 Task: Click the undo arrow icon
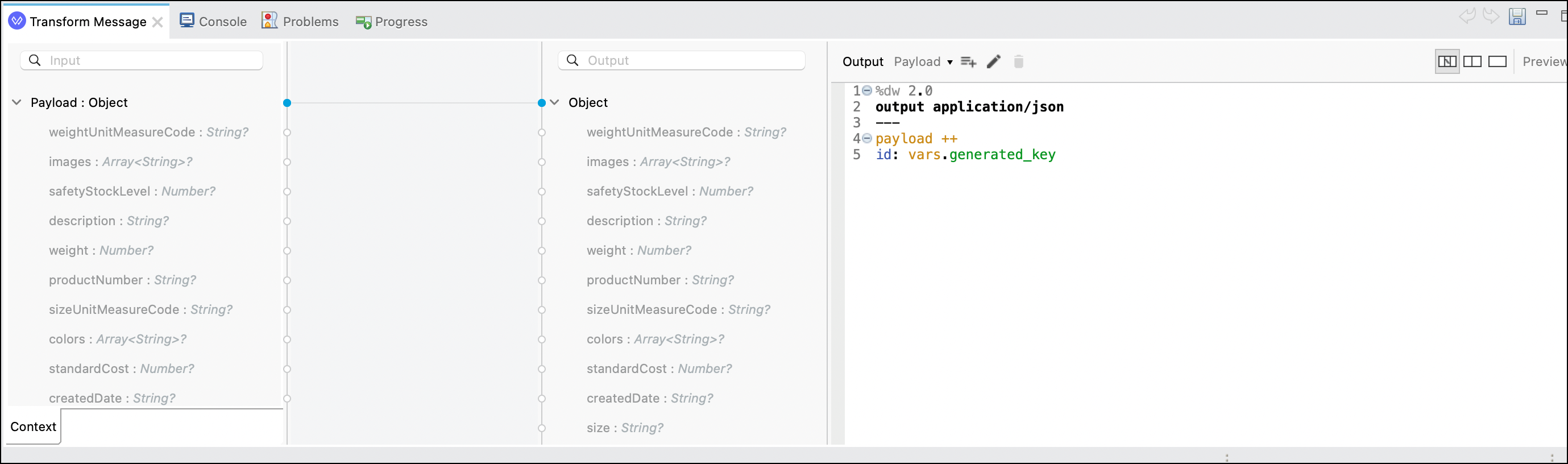click(1467, 16)
